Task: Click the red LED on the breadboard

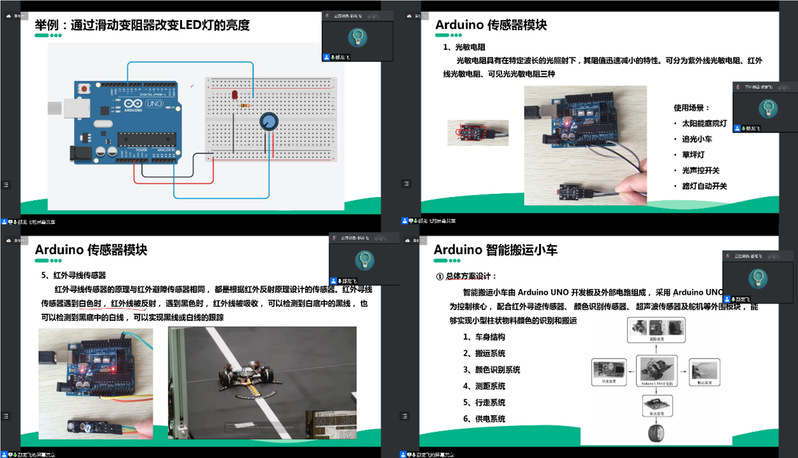Action: [x=235, y=95]
